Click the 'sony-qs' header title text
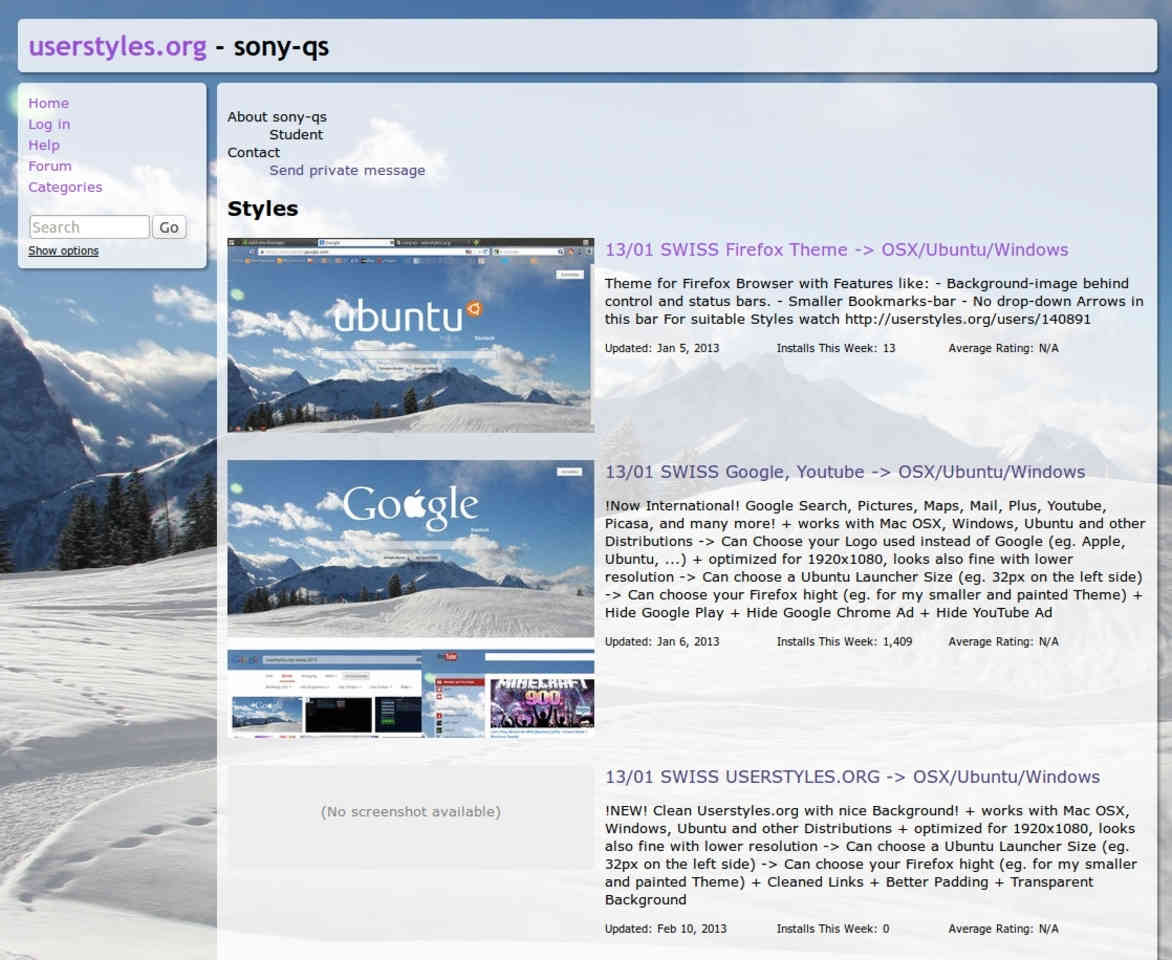The width and height of the screenshot is (1172, 960). tap(281, 46)
